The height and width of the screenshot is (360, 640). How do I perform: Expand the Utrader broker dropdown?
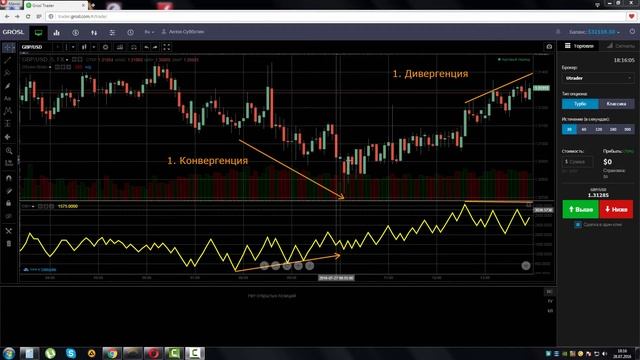[x=598, y=78]
